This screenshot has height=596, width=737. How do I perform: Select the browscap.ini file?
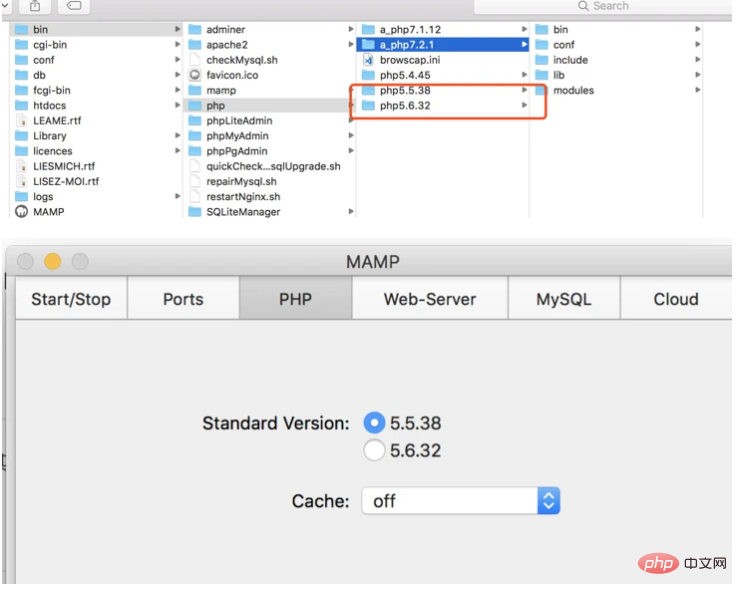tap(443, 60)
